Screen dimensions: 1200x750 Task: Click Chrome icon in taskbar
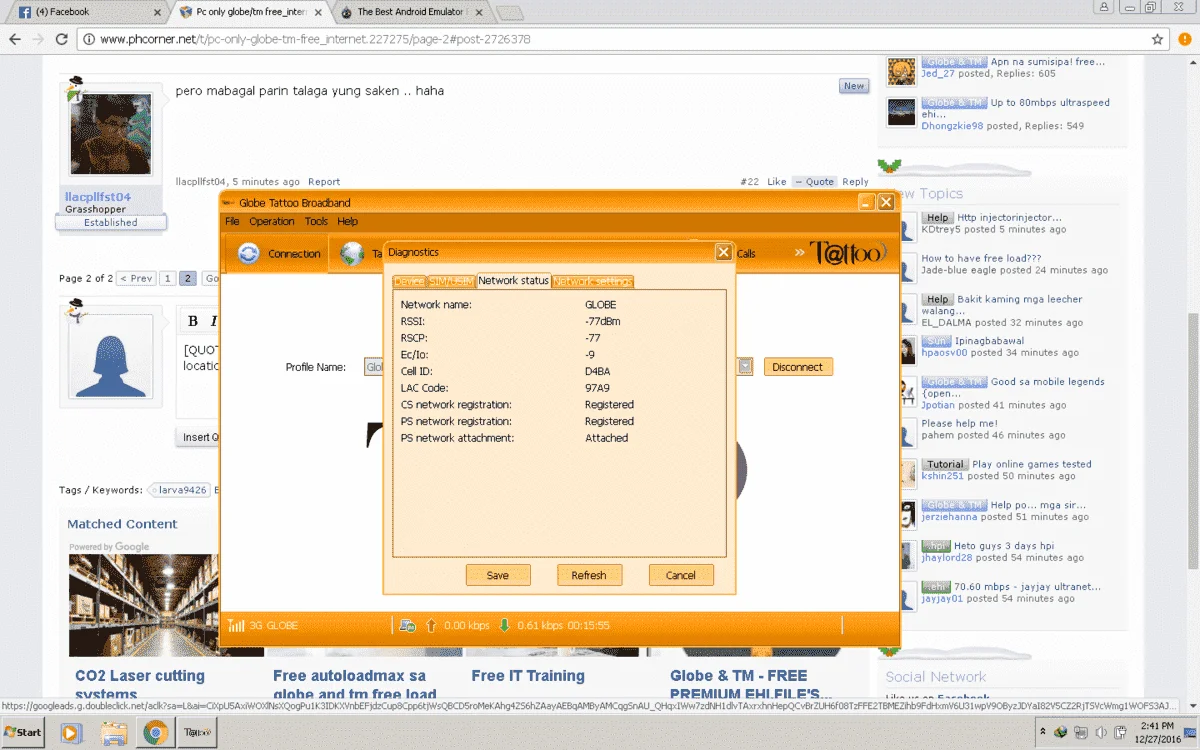pyautogui.click(x=155, y=732)
